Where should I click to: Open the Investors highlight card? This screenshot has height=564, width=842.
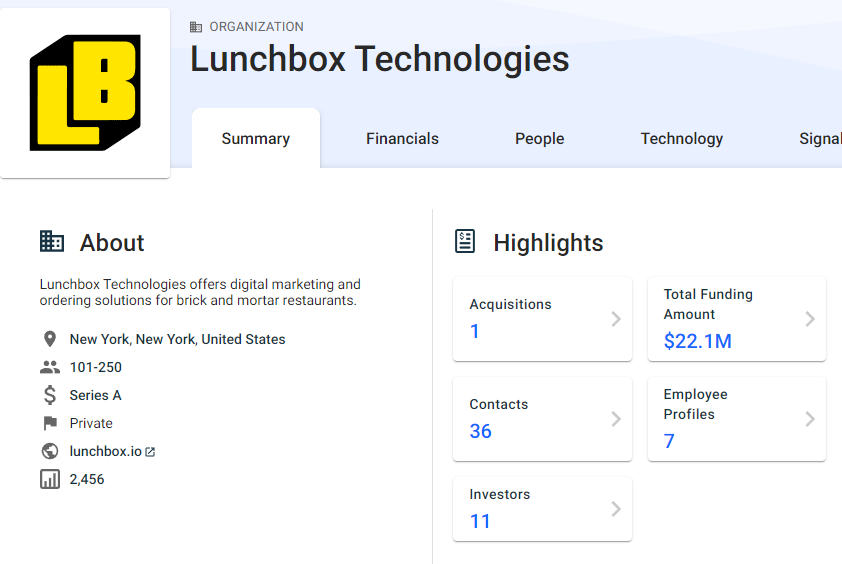[x=542, y=509]
